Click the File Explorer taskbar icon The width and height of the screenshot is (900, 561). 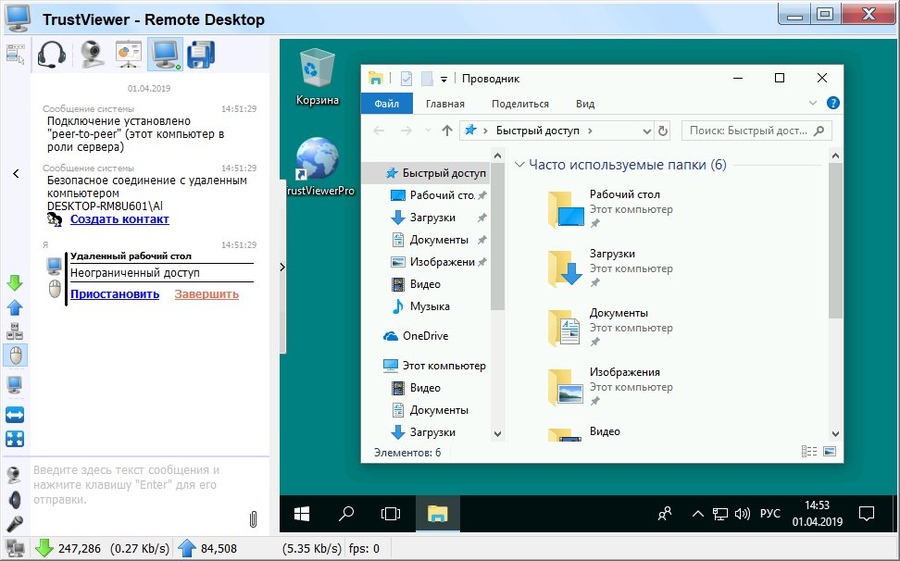click(x=437, y=513)
